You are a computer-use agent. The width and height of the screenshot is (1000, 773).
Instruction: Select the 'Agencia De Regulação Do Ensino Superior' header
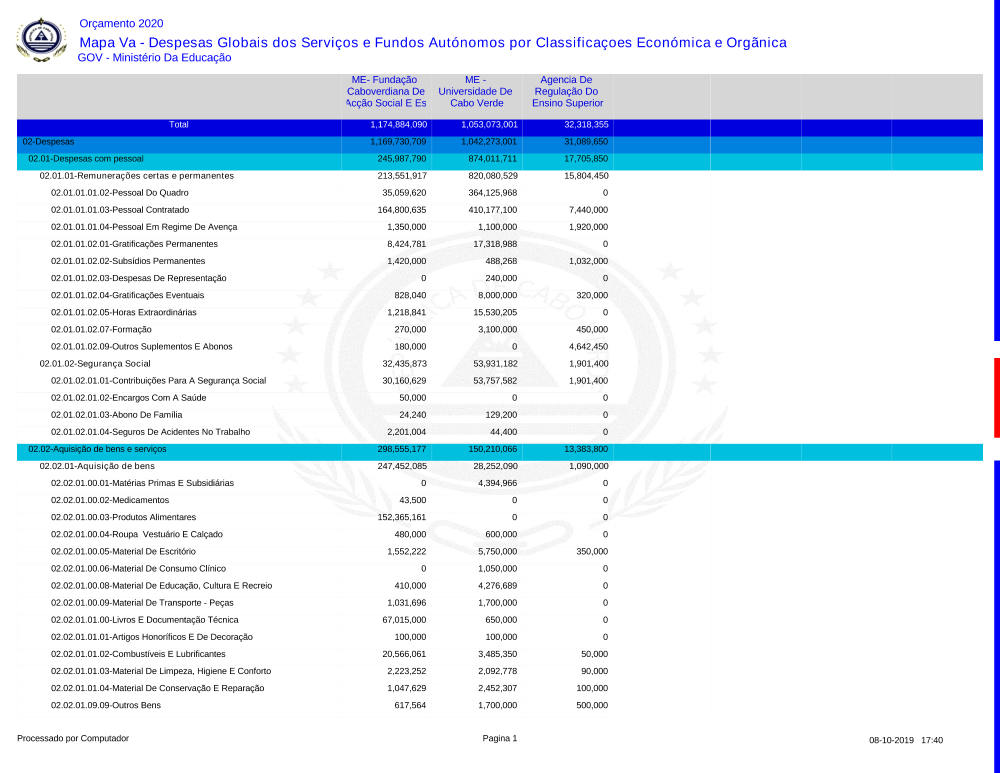(567, 91)
